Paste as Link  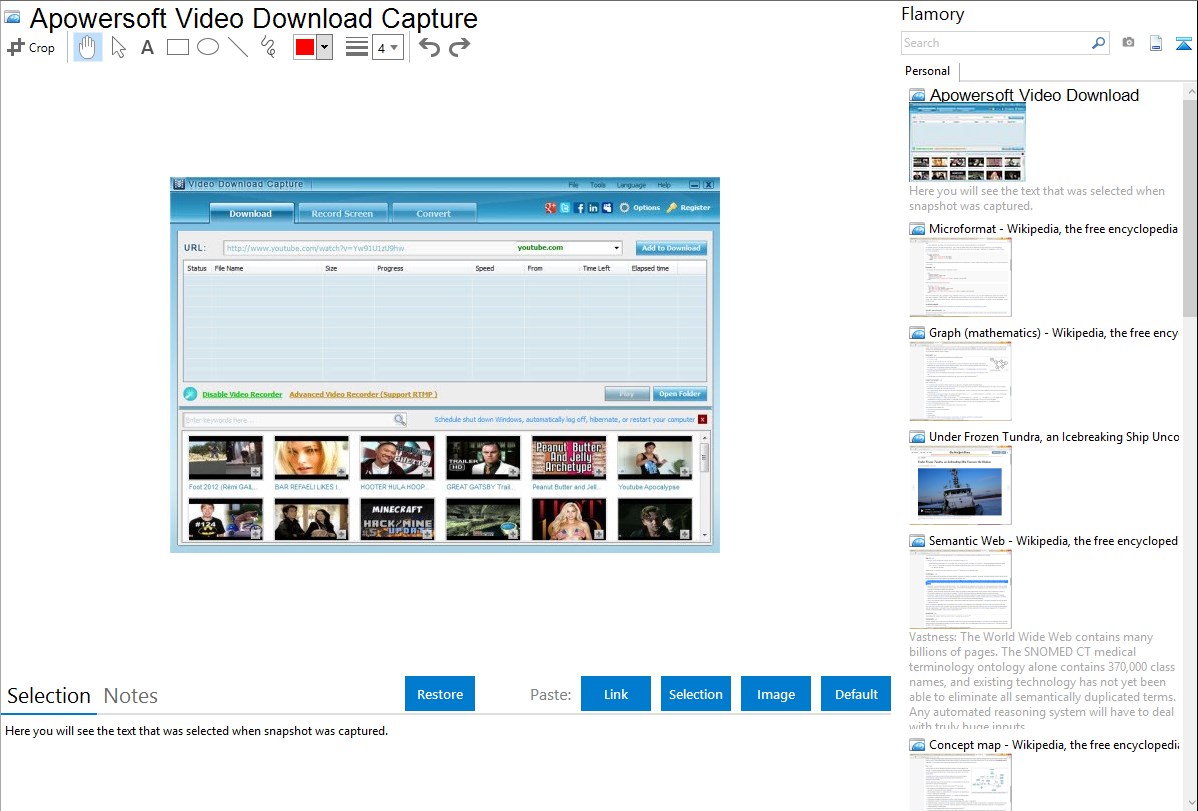[616, 694]
